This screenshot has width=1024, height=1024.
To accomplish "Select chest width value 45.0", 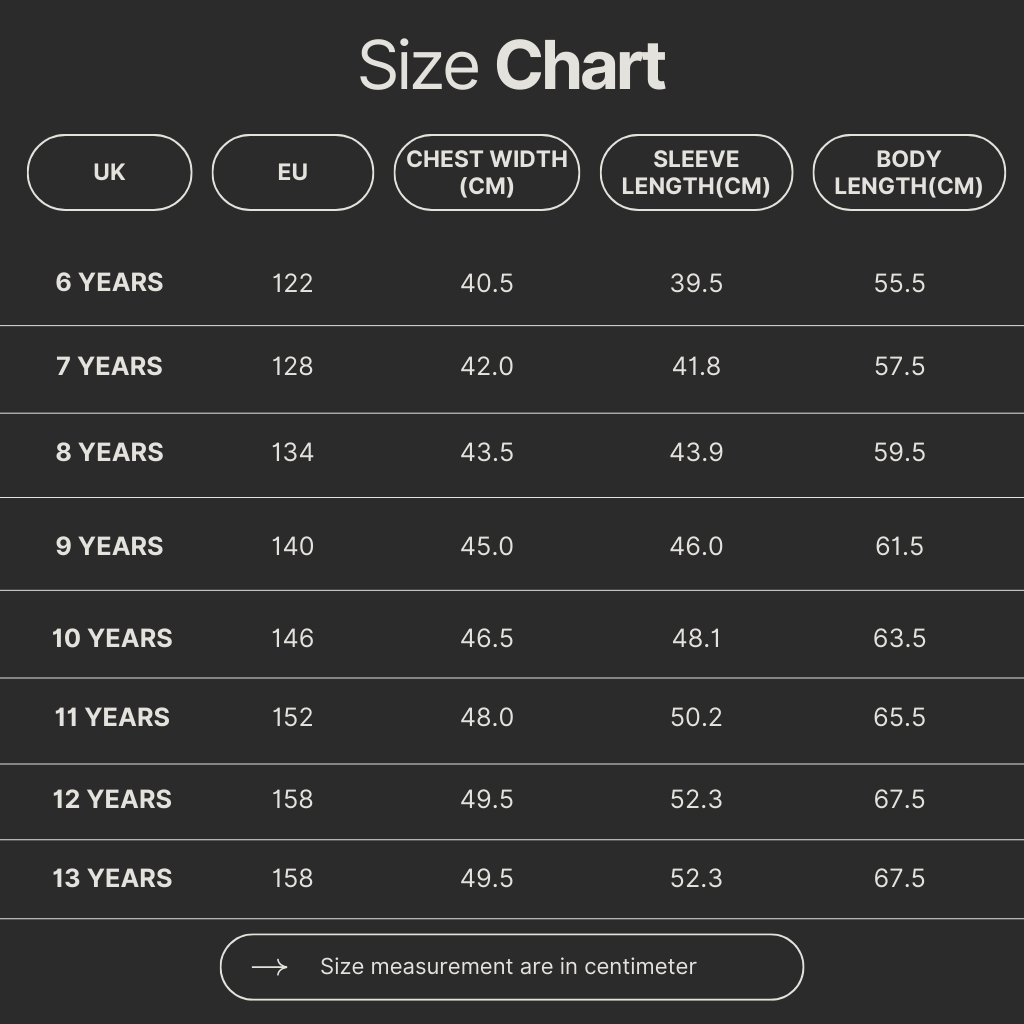I will (487, 546).
